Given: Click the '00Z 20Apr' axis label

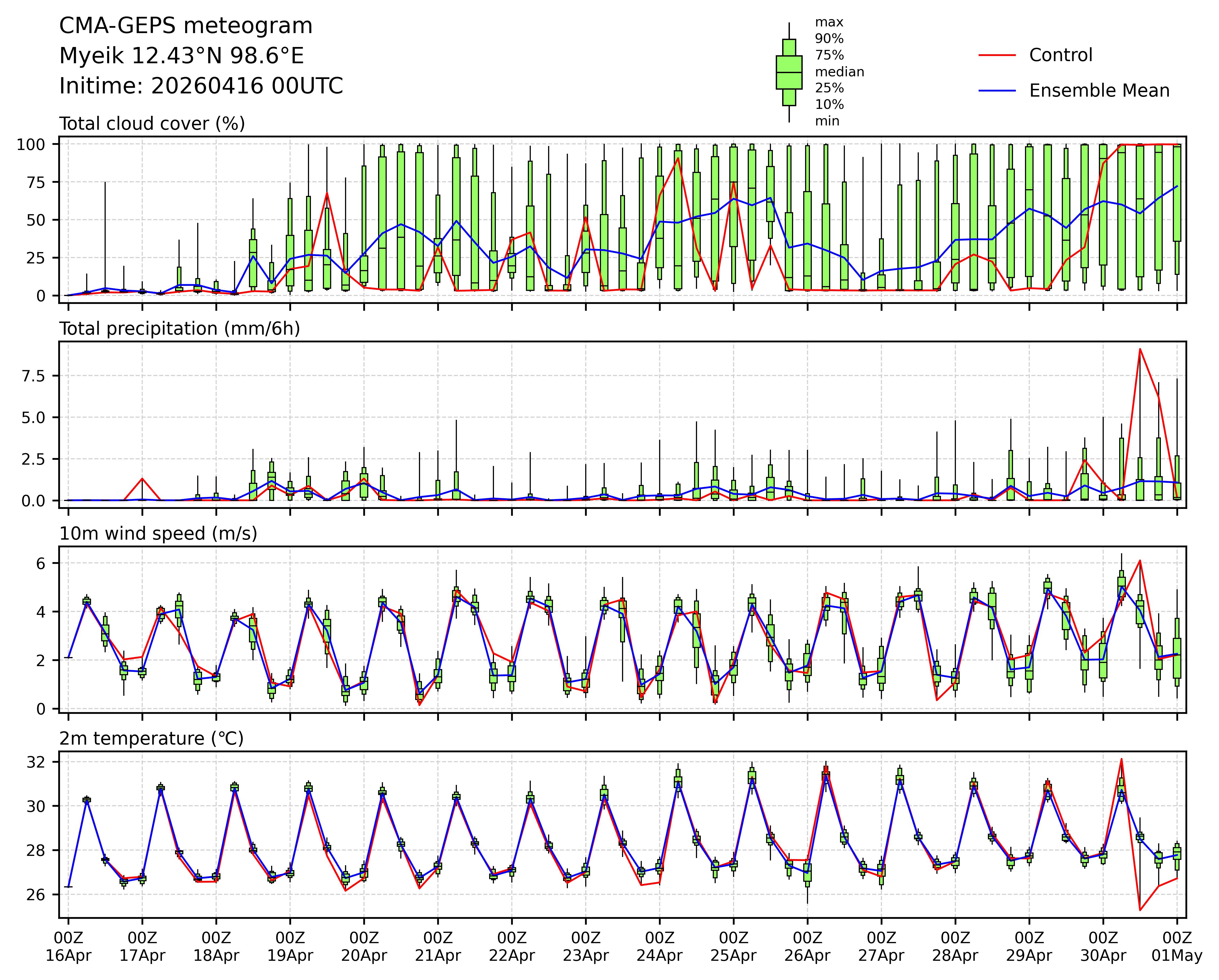Looking at the screenshot, I should pos(363,947).
